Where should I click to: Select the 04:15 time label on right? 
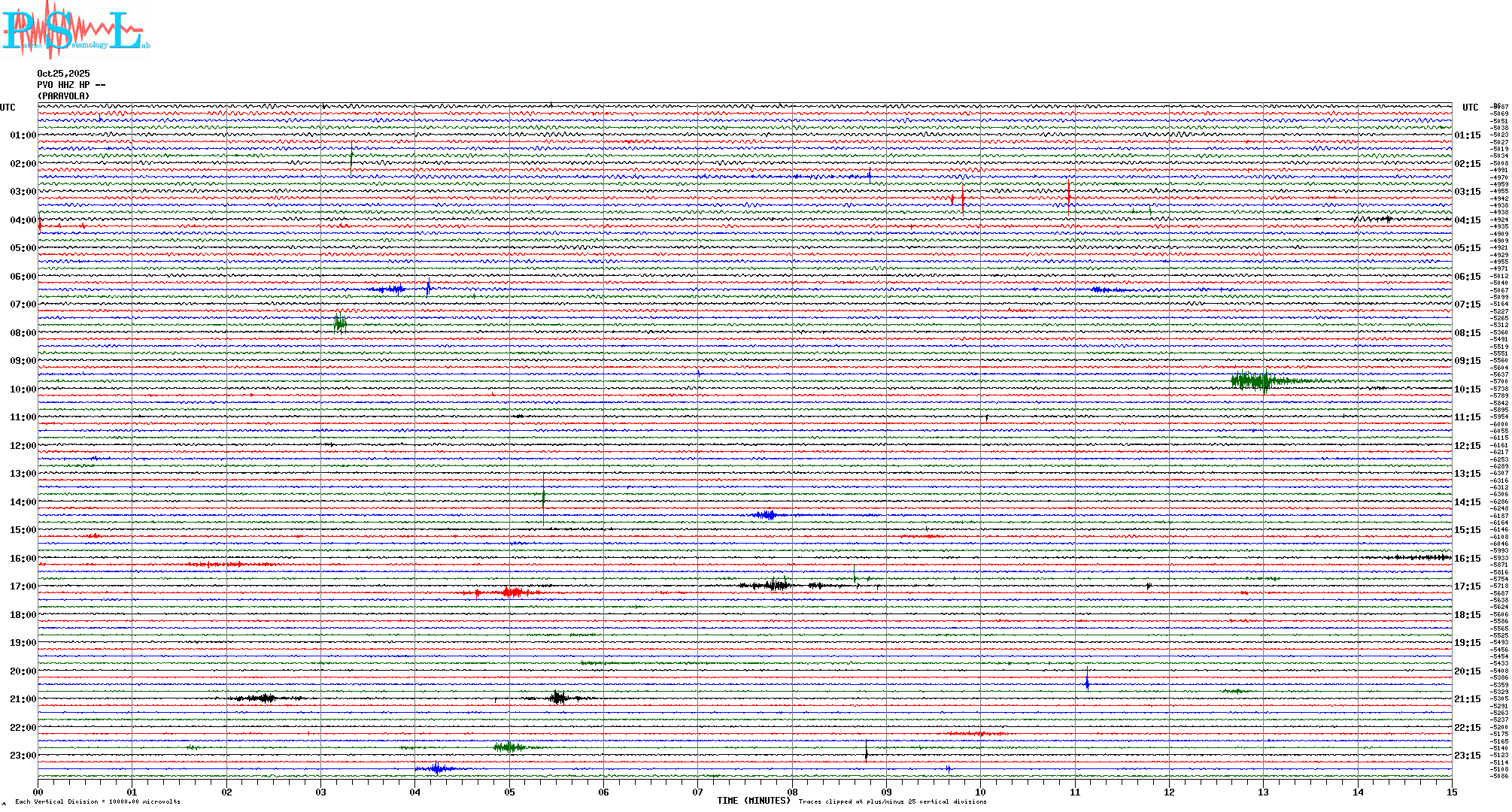[x=1468, y=220]
